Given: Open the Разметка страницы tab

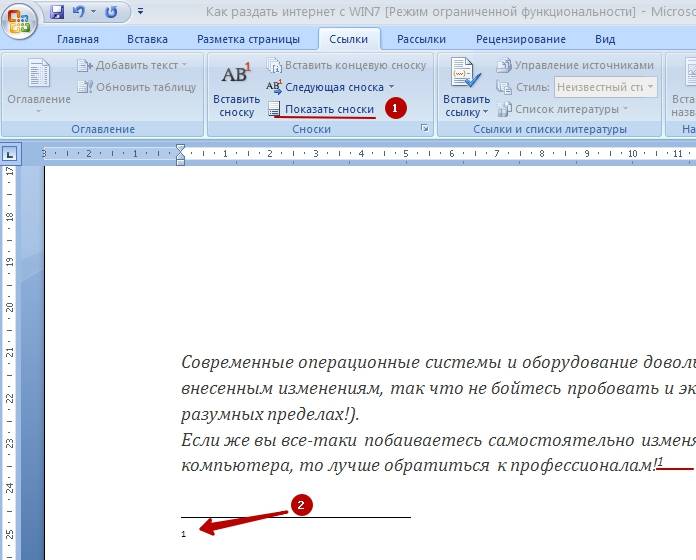Looking at the screenshot, I should point(248,39).
